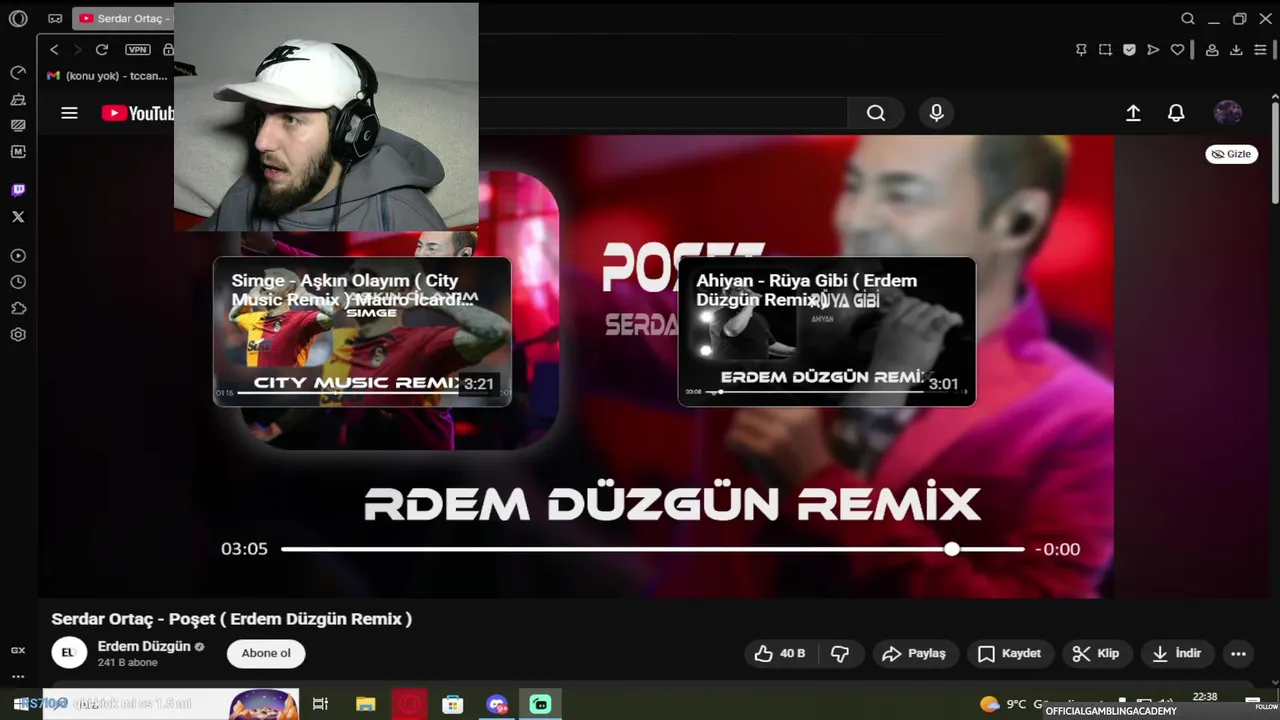Open the Opera GX taskbar icon
1280x720 pixels.
coord(409,704)
